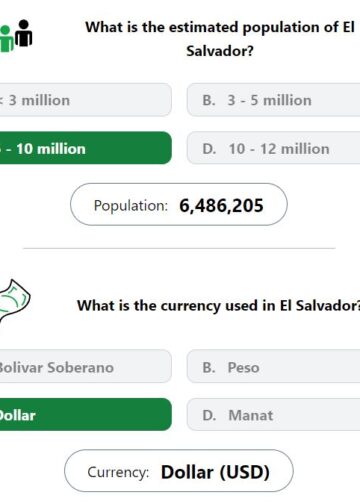Choose answer B. Peso
360x504 pixels.
click(273, 367)
